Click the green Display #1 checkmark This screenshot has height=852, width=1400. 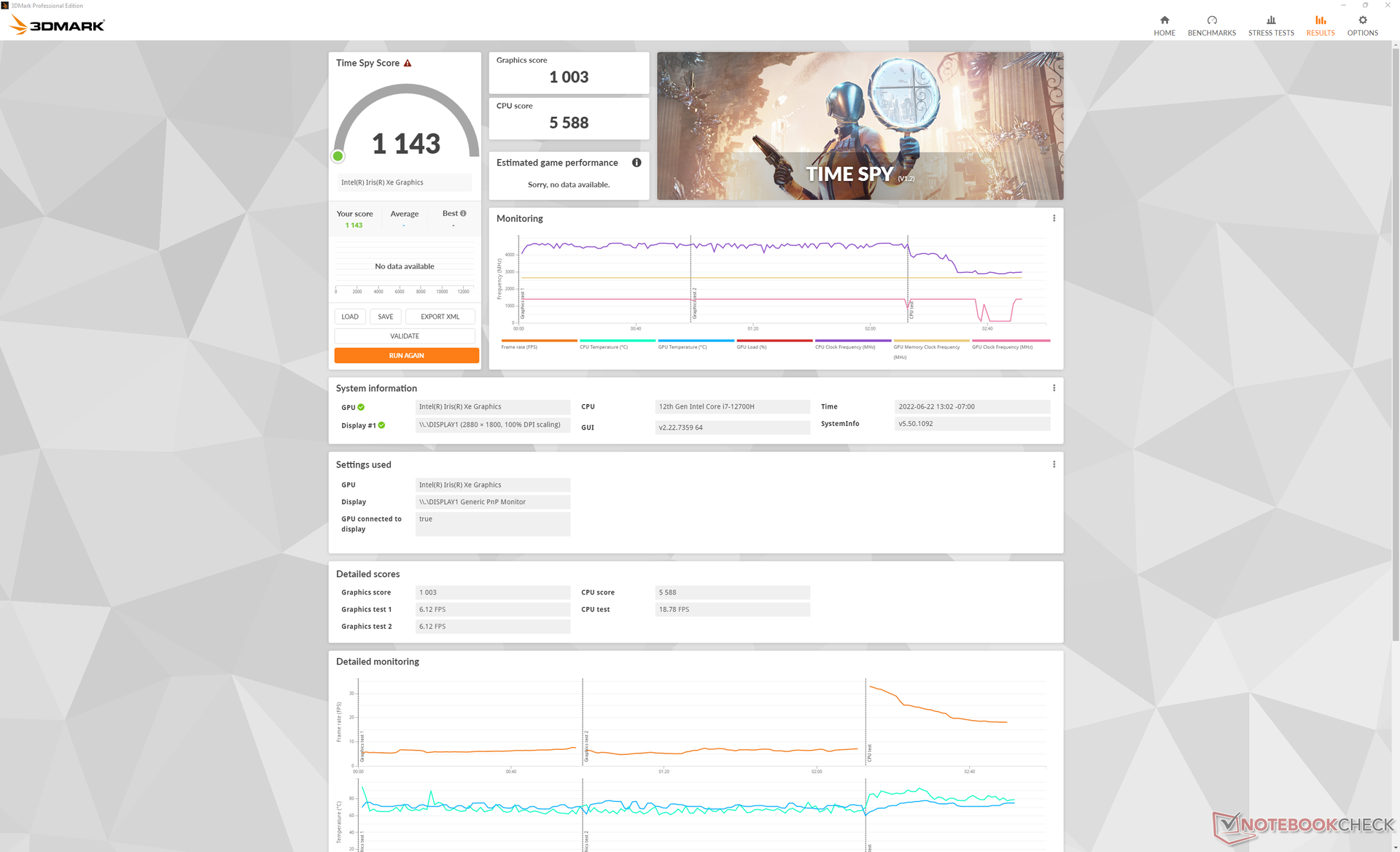coord(381,425)
